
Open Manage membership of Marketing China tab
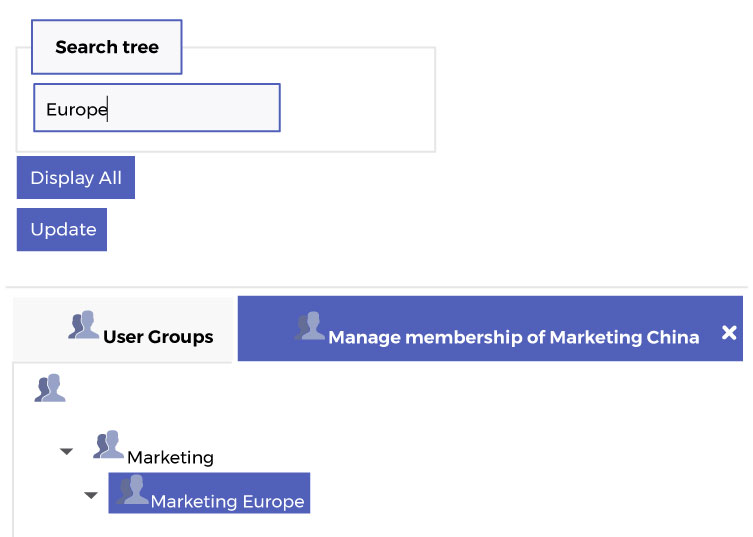tap(490, 329)
